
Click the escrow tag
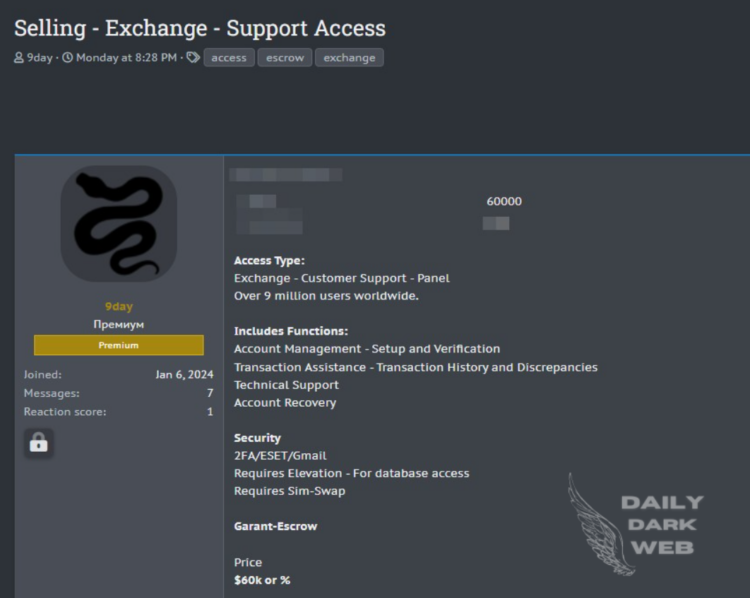point(285,58)
